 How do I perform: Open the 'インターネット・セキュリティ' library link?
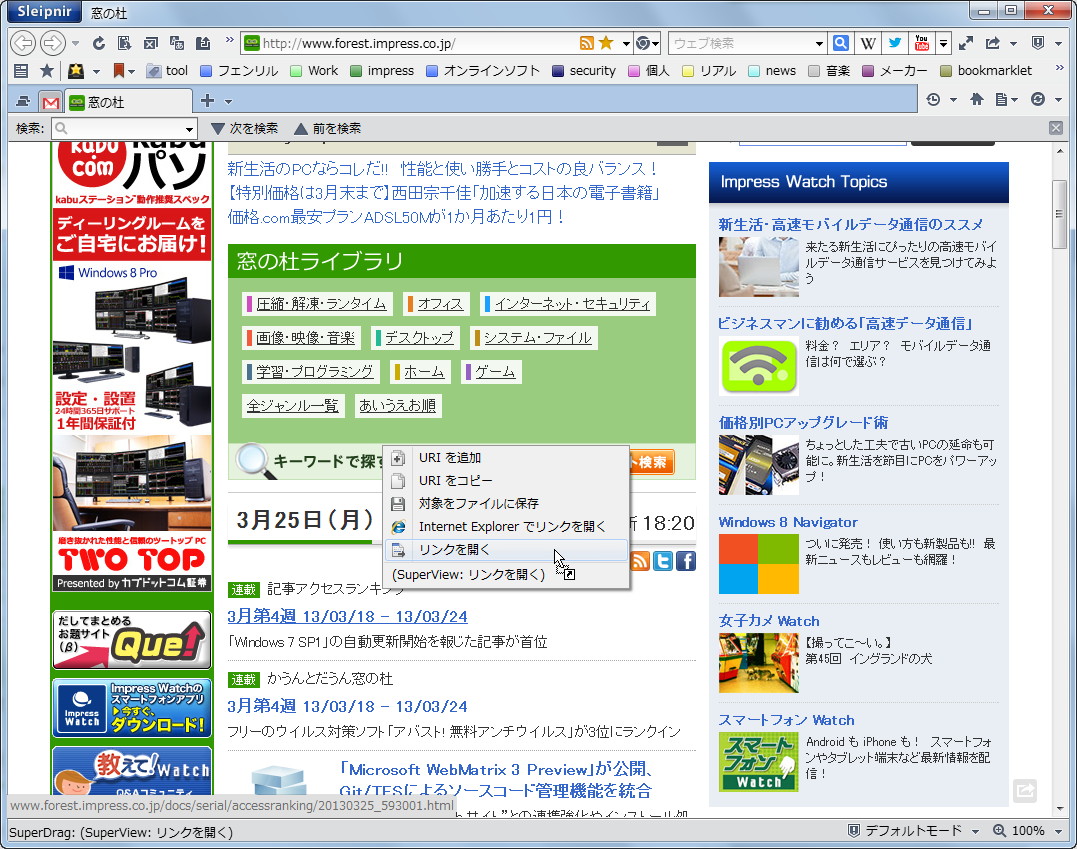click(572, 304)
